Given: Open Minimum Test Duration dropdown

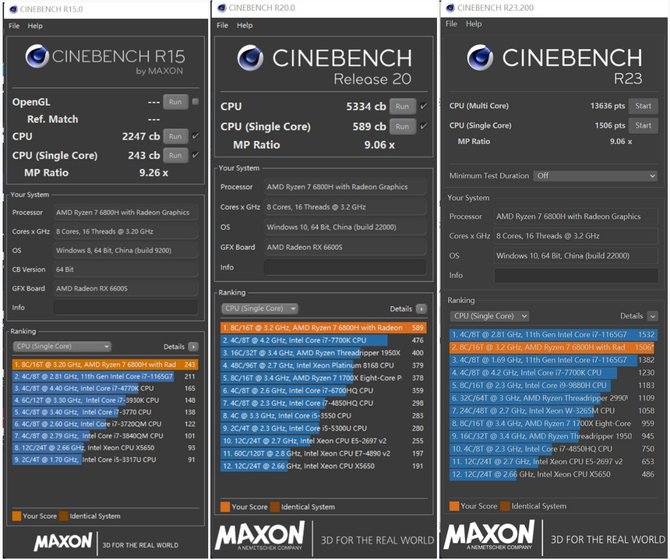Looking at the screenshot, I should click(595, 176).
